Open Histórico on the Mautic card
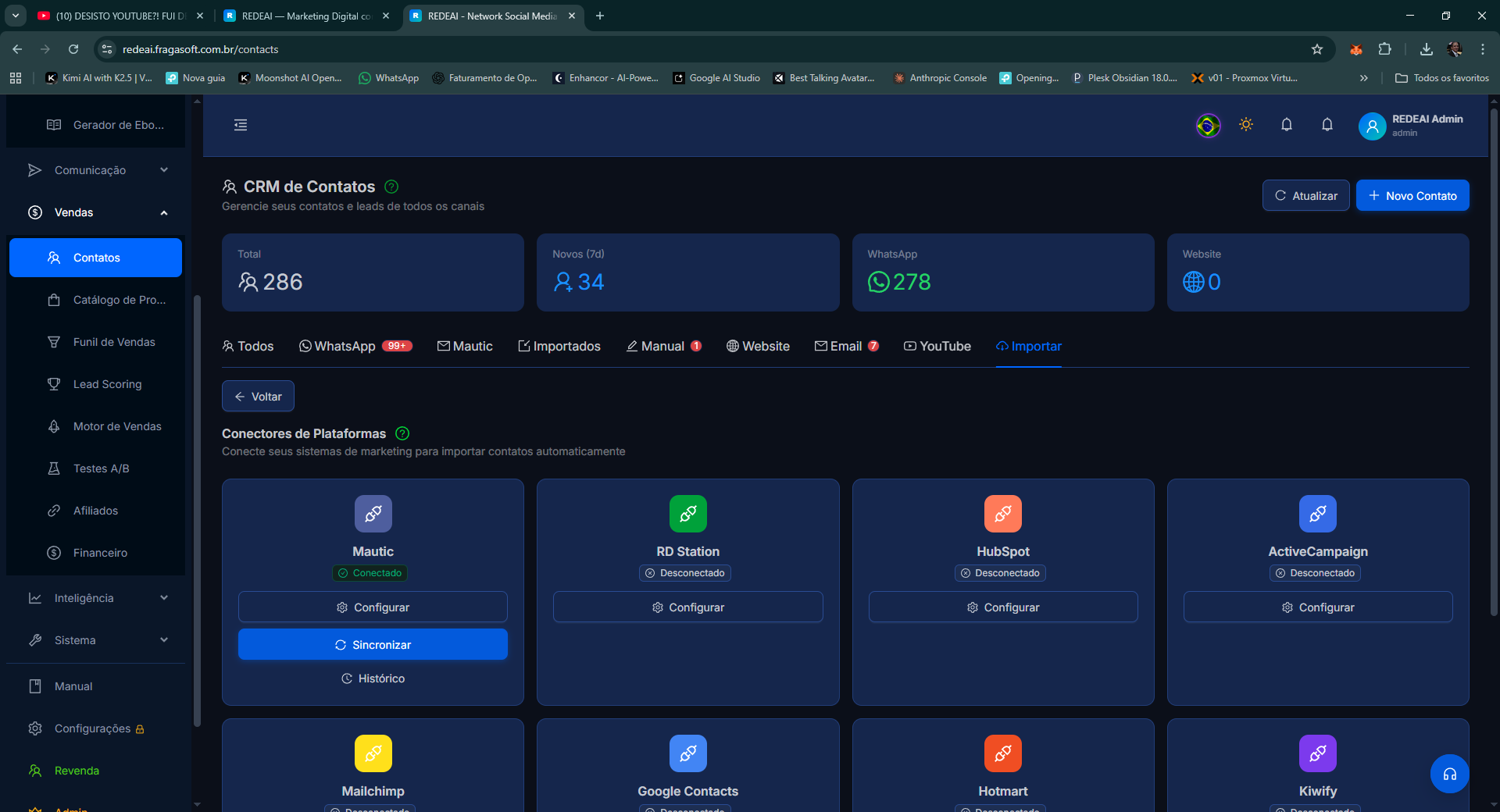The image size is (1500, 812). (x=373, y=678)
